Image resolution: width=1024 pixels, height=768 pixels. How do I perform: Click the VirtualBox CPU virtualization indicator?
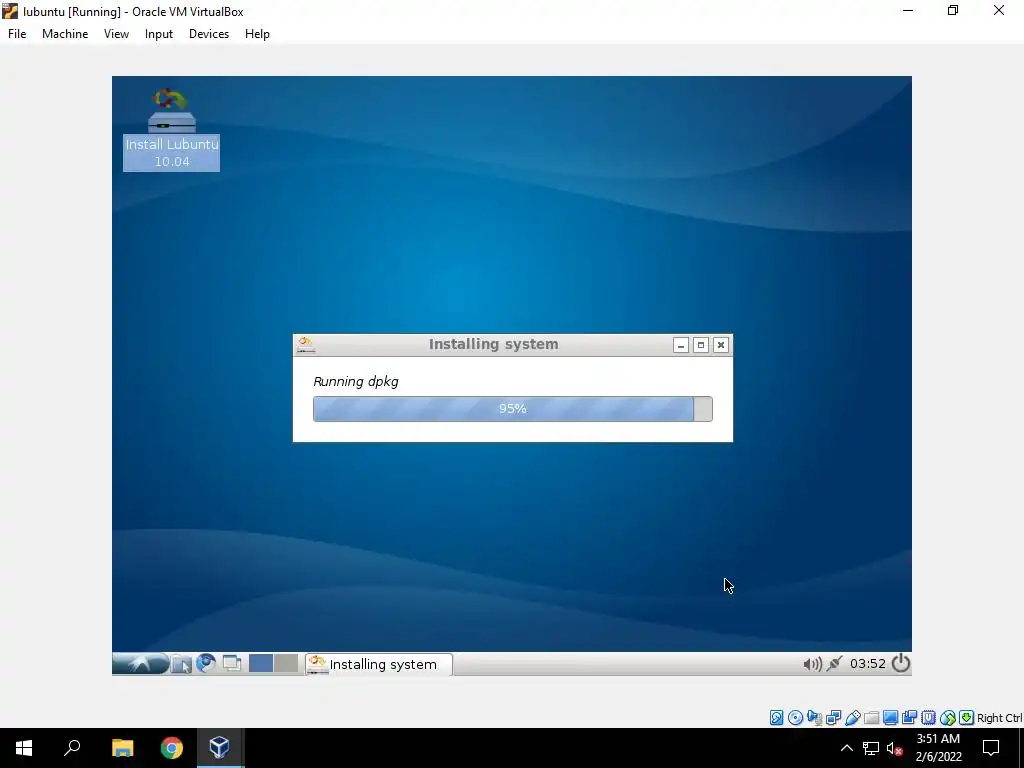[x=928, y=718]
